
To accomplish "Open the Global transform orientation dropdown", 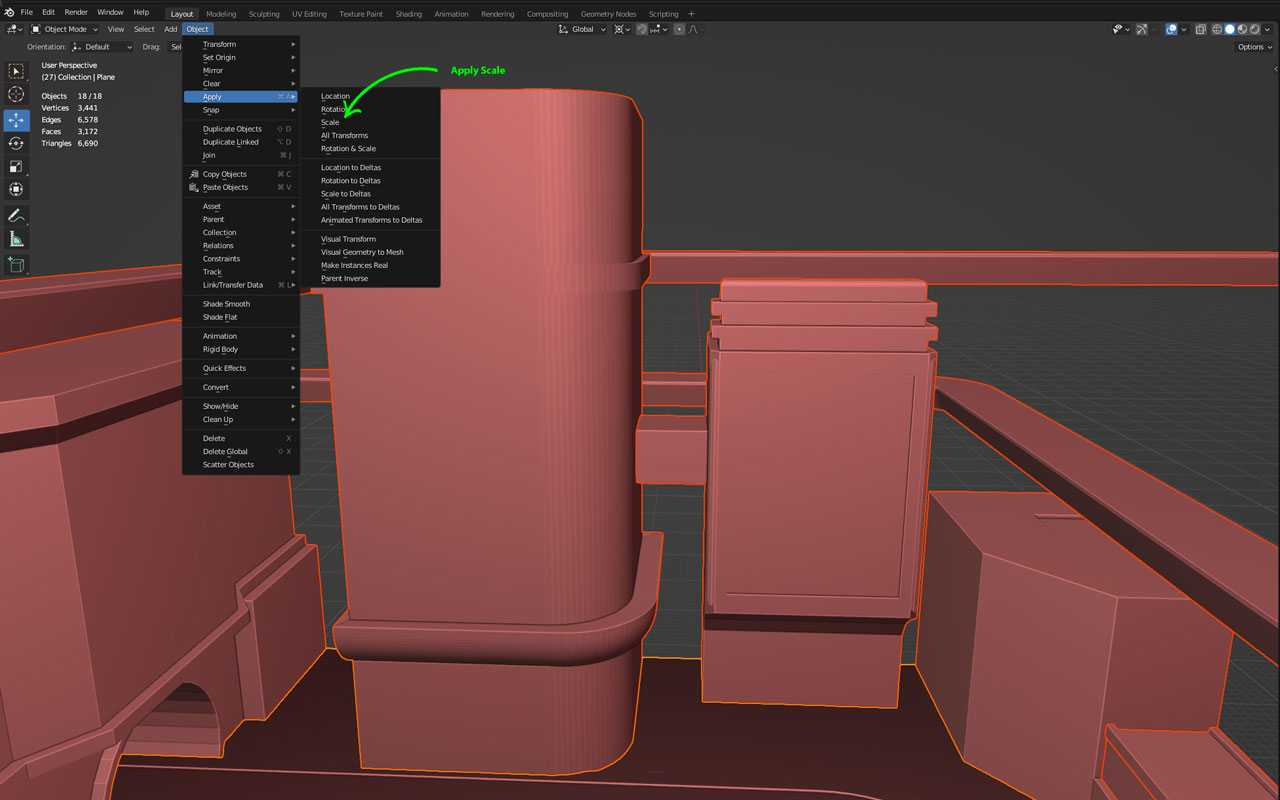I will pos(581,30).
